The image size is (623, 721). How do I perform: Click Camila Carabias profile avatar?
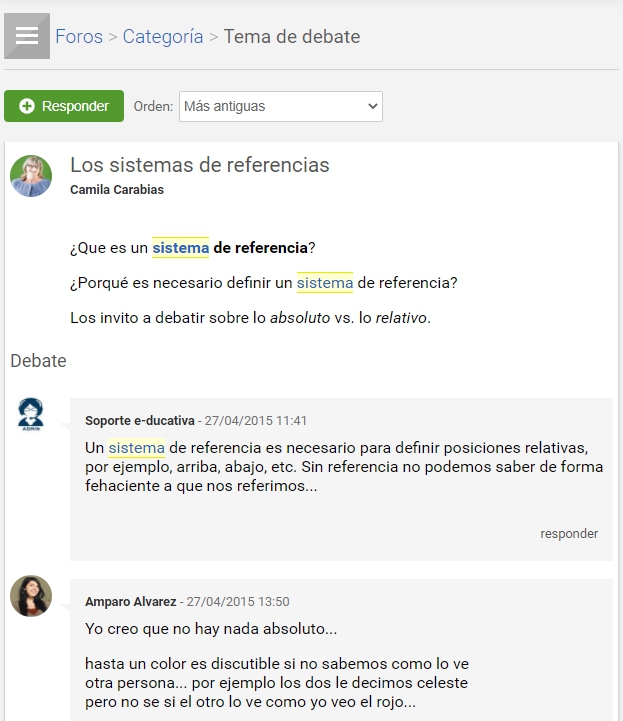click(31, 176)
